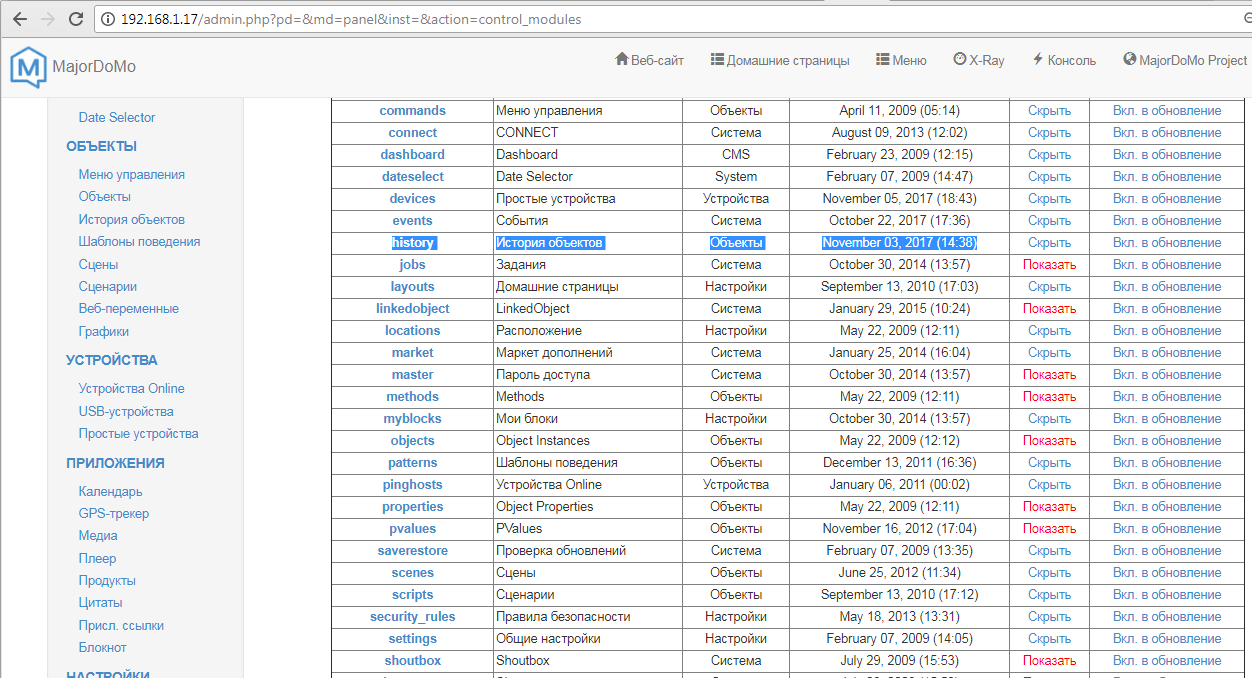Open Плеер in the sidebar

(x=98, y=558)
